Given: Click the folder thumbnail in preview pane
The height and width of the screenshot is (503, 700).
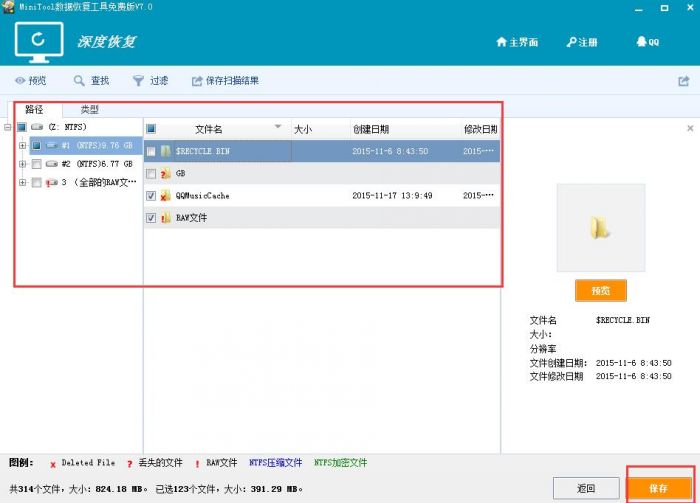Looking at the screenshot, I should pos(600,228).
